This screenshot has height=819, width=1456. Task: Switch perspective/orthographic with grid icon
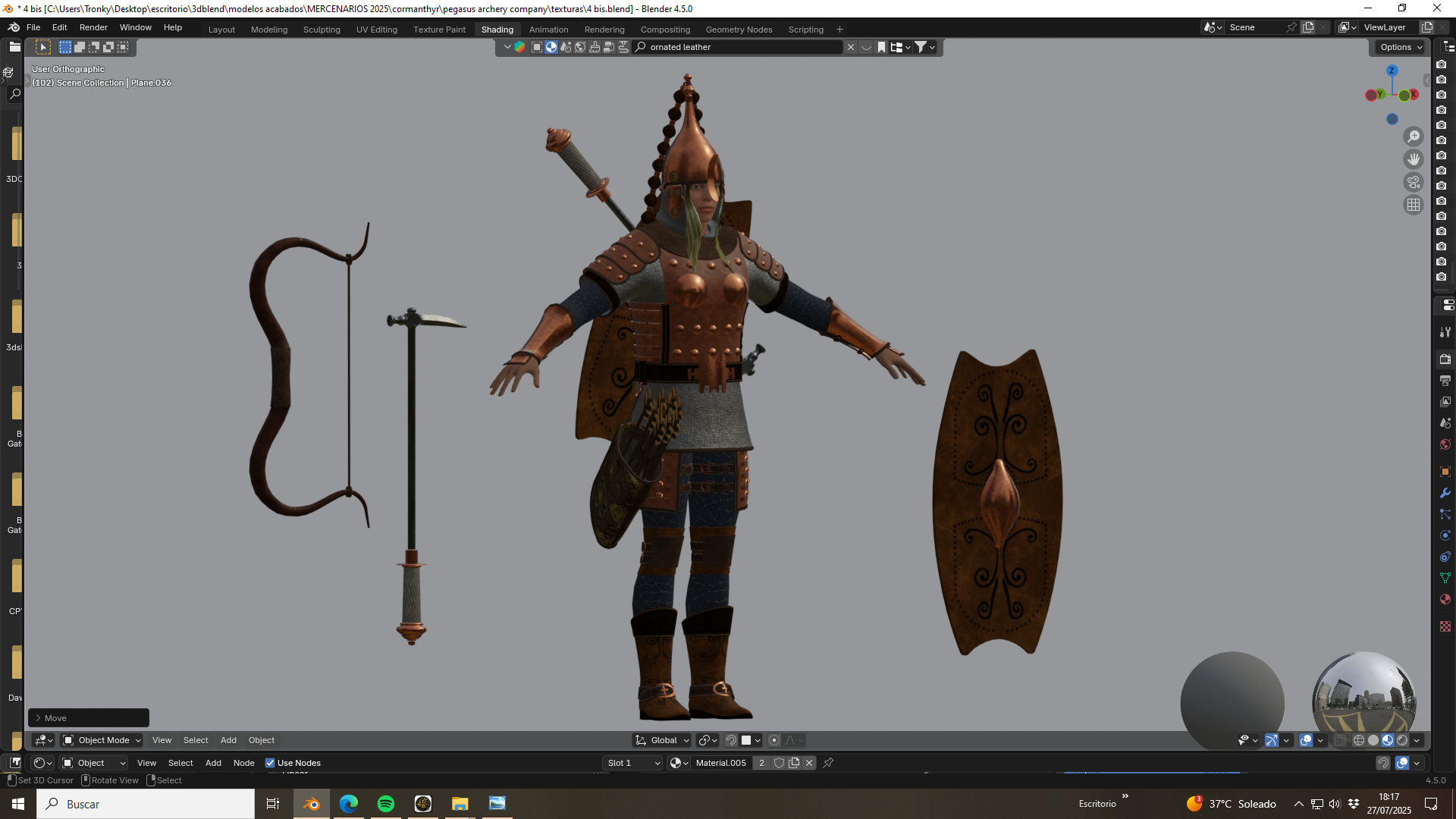(1414, 205)
